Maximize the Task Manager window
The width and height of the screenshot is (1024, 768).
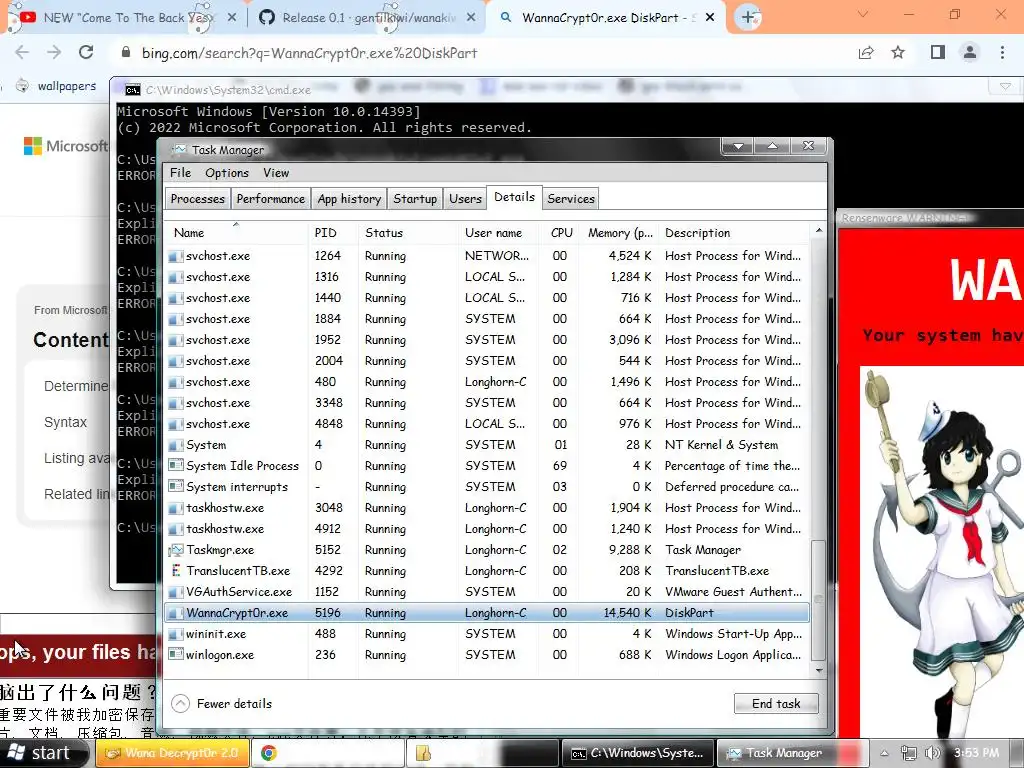[x=773, y=146]
